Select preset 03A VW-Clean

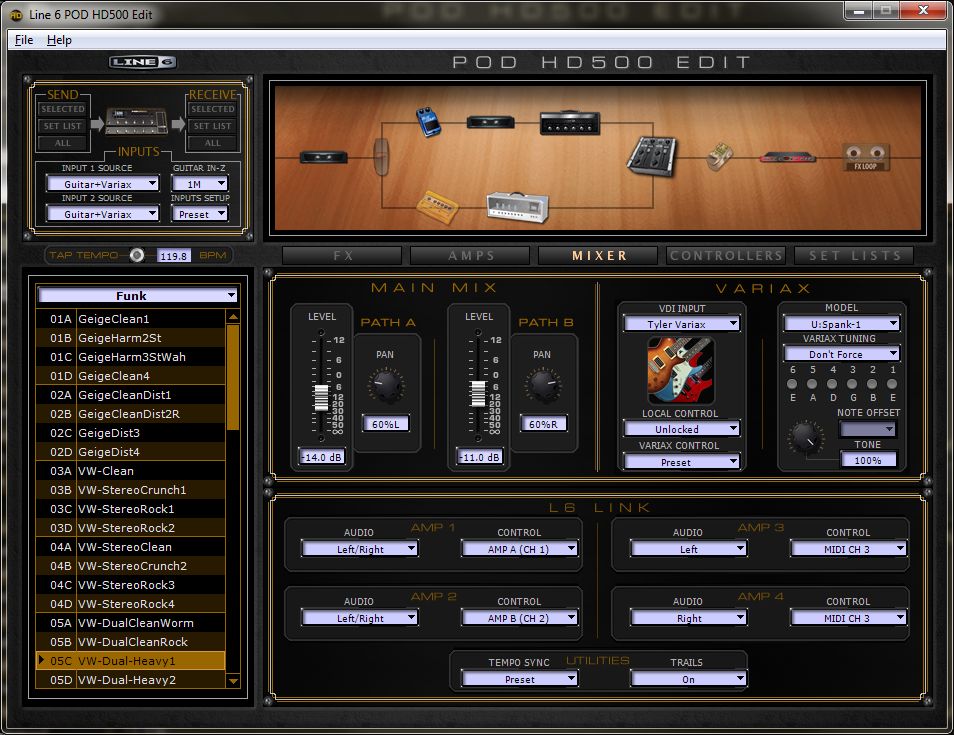tap(130, 471)
